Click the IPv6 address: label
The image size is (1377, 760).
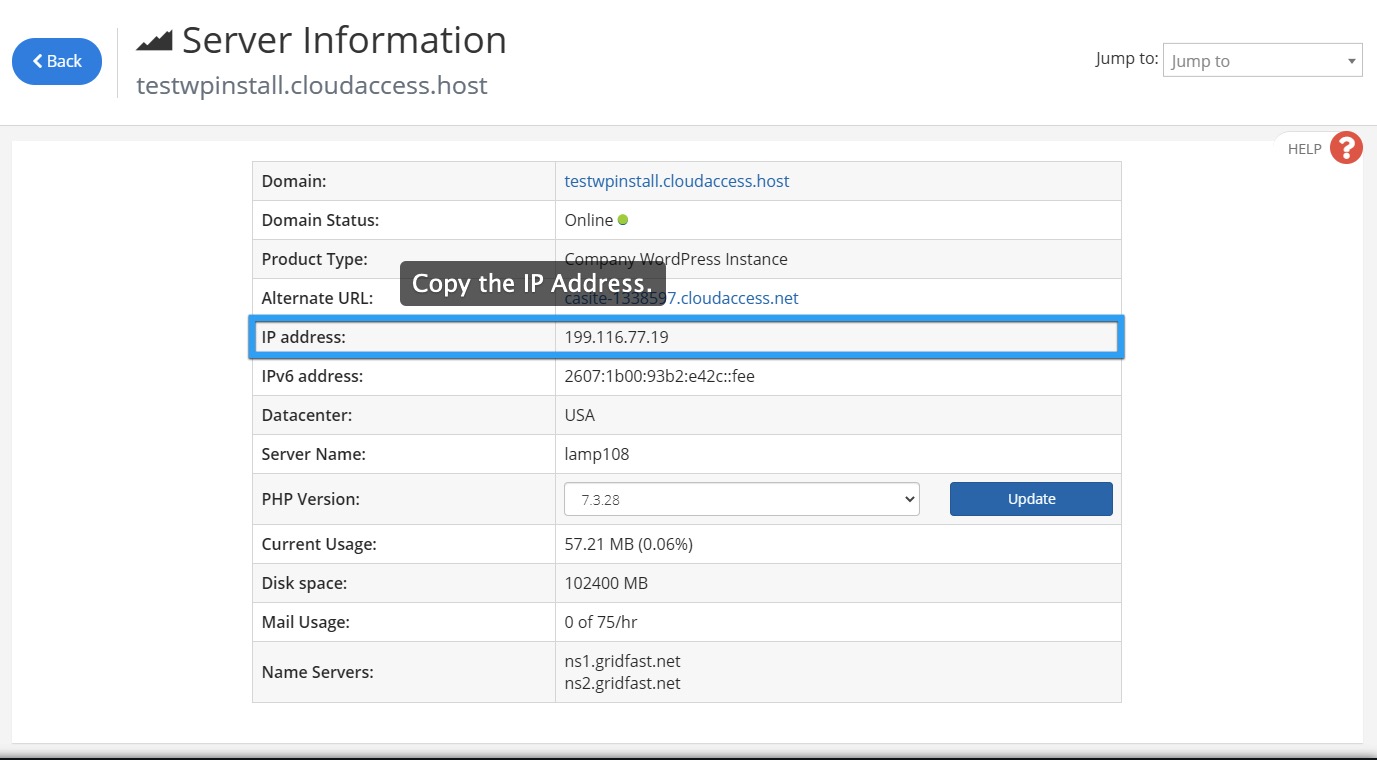pyautogui.click(x=312, y=376)
